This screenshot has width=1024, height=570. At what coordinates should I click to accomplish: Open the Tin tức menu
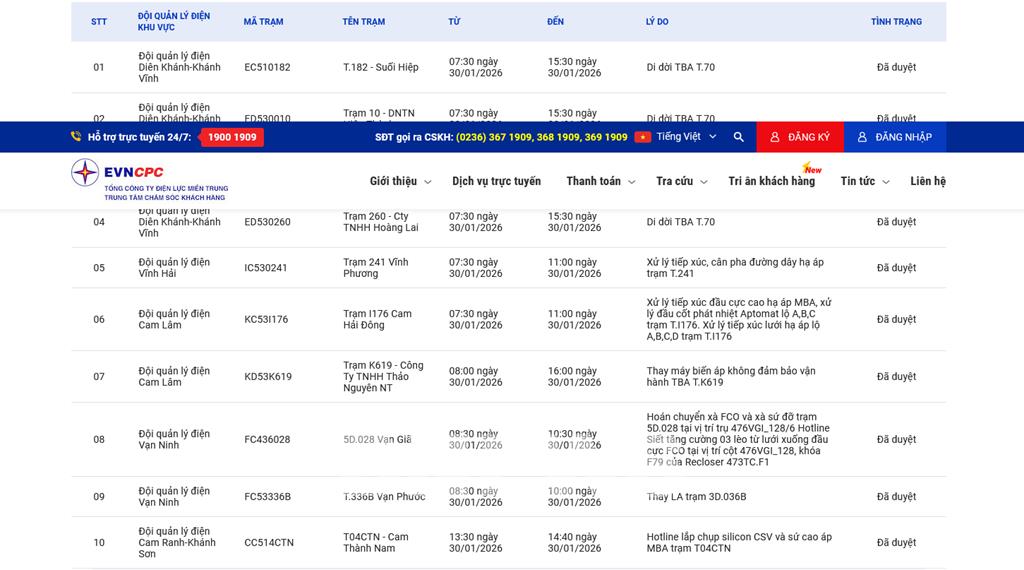point(864,181)
